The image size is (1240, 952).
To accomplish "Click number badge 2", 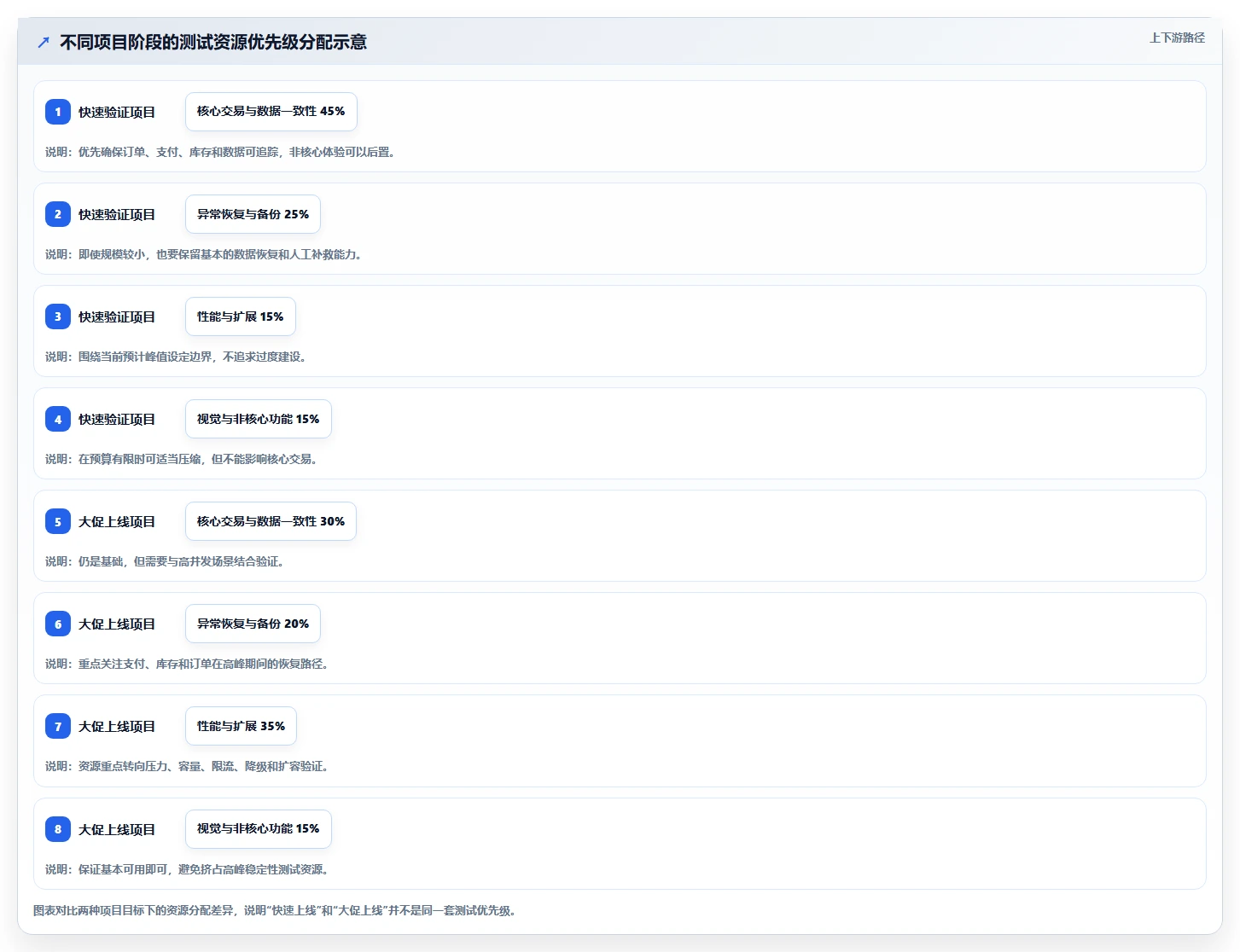I will coord(58,214).
